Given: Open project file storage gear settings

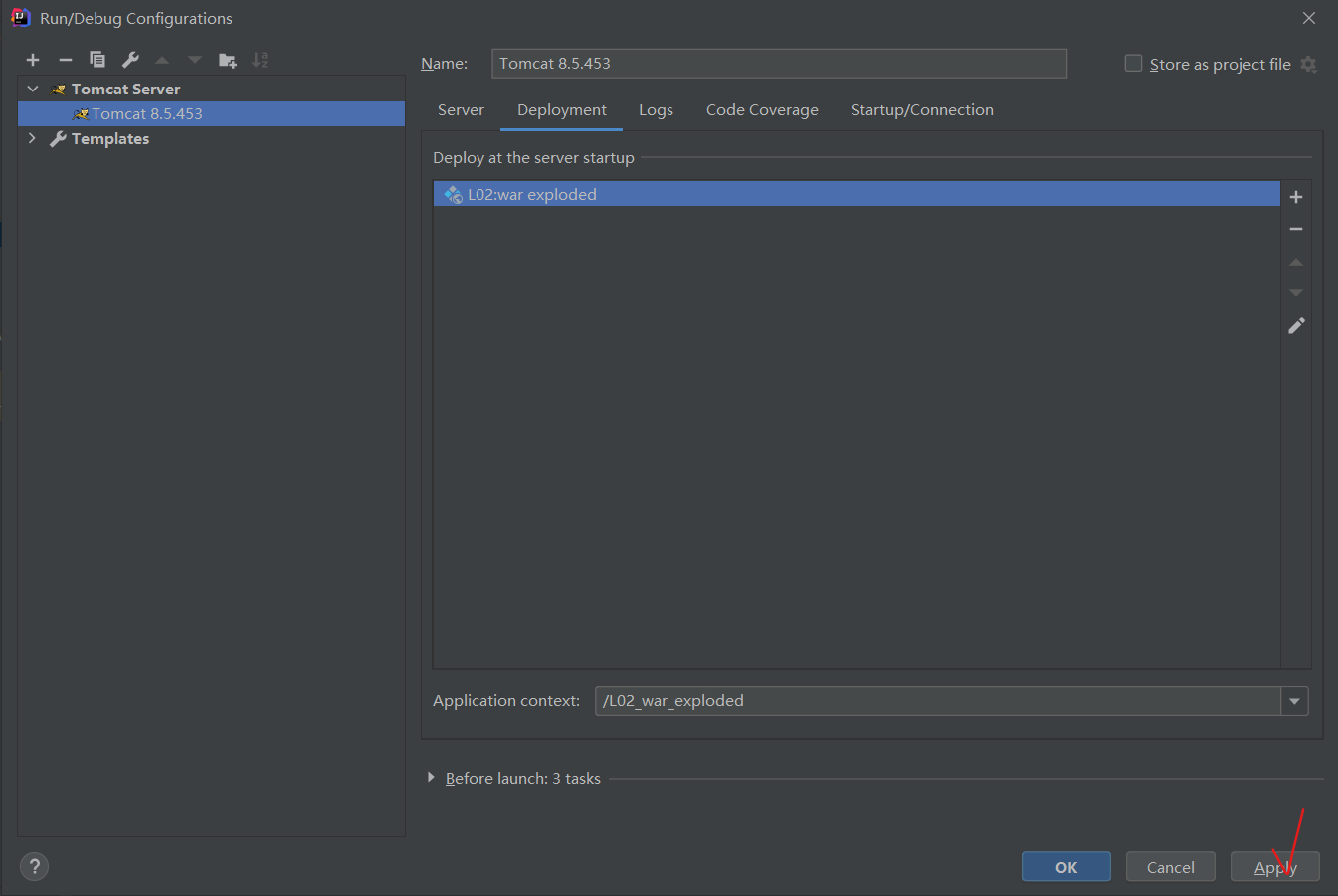Looking at the screenshot, I should pos(1309,64).
